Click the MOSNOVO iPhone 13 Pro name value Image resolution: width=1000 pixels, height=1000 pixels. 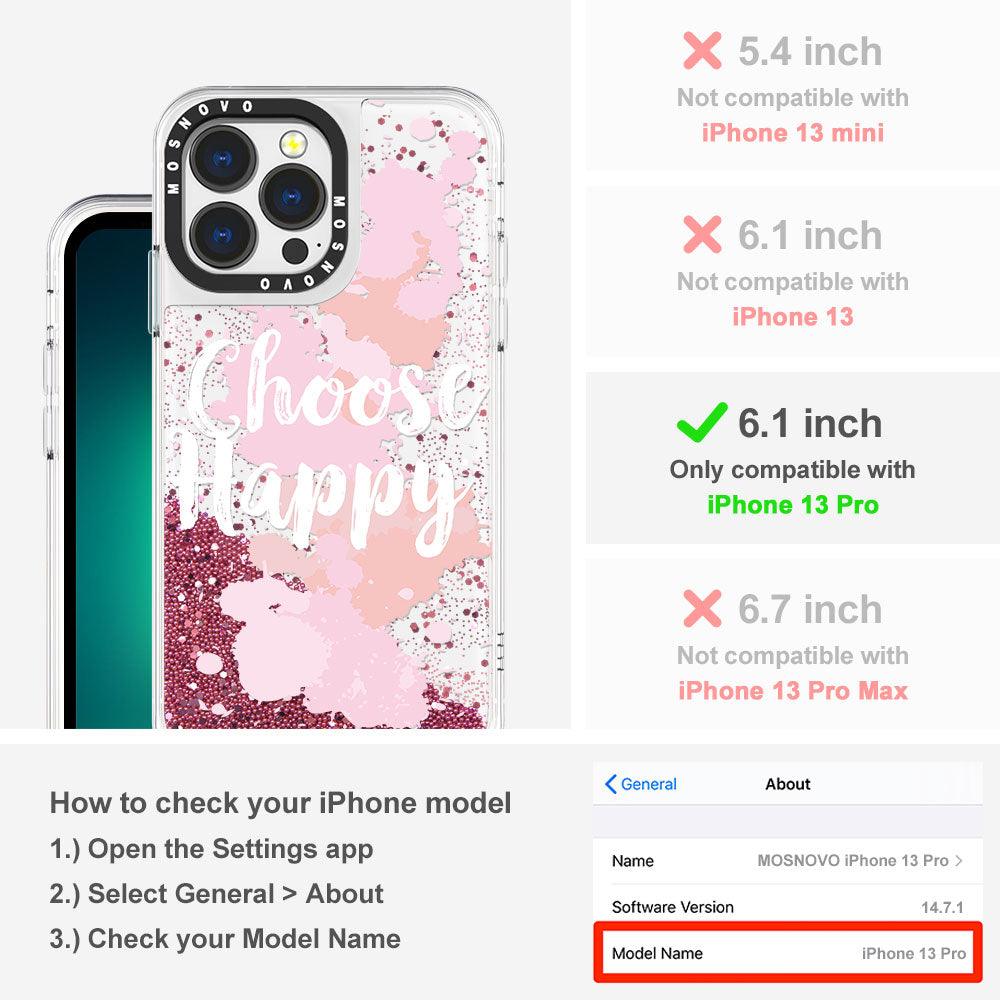pyautogui.click(x=853, y=860)
